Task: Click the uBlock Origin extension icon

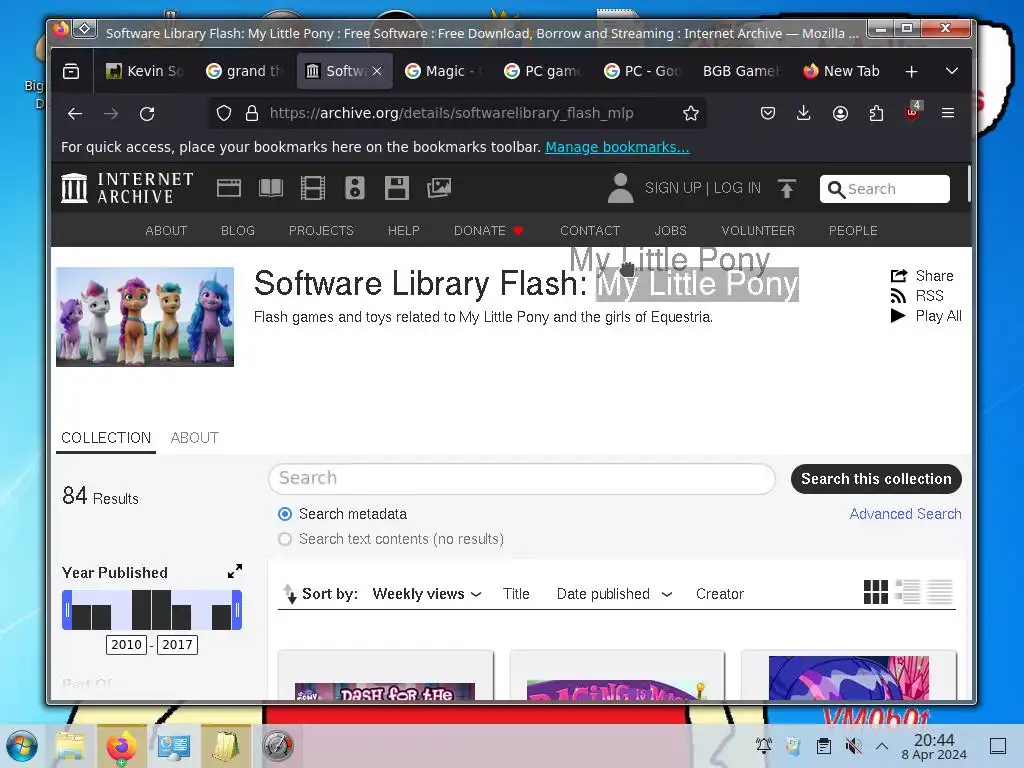Action: tap(912, 112)
